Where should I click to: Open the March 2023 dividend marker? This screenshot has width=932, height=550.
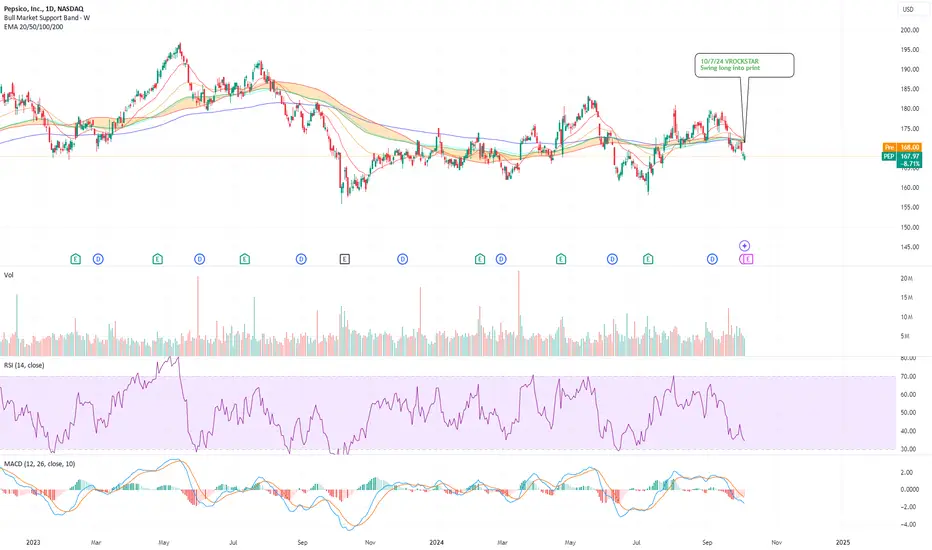tap(98, 259)
